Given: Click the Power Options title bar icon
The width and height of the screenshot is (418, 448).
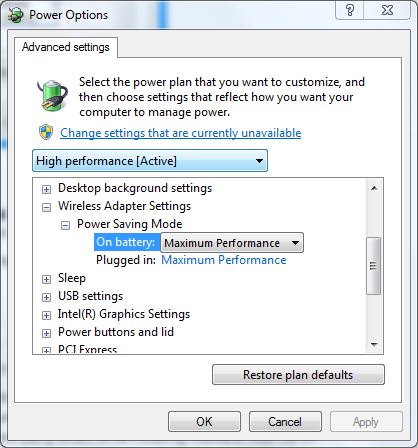Looking at the screenshot, I should [x=16, y=15].
